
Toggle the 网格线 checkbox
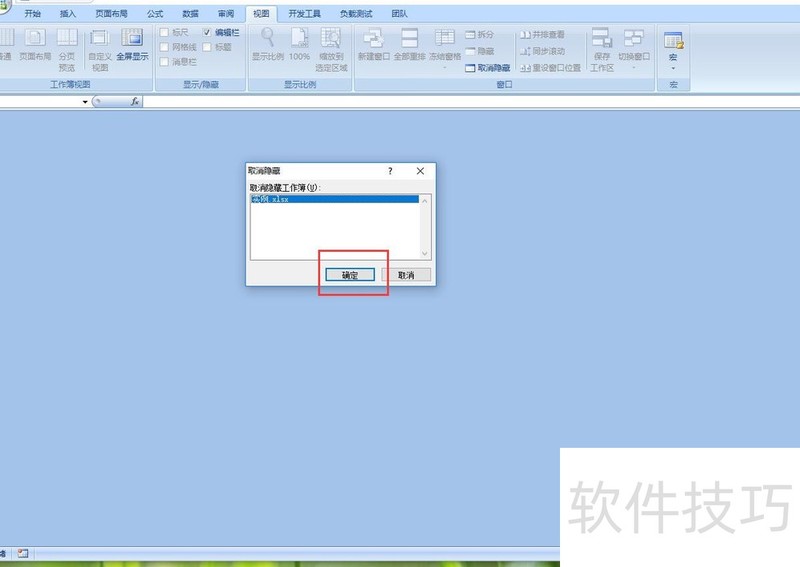(164, 47)
